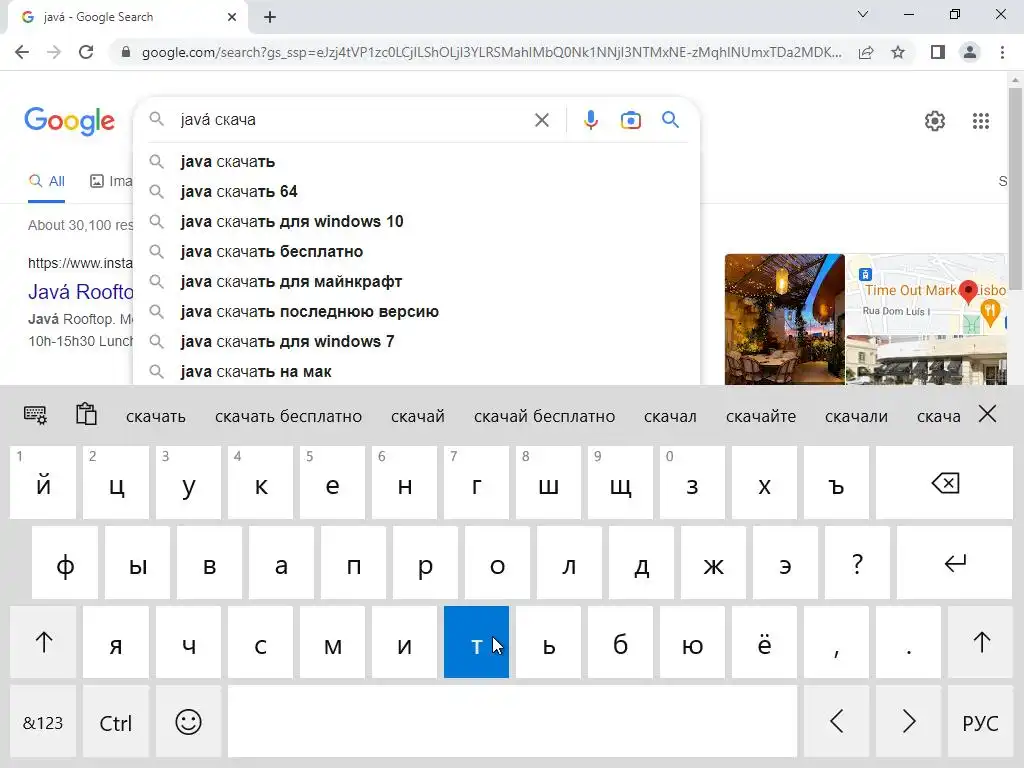Close the 'javá - Google Search' tab
The image size is (1024, 768).
click(x=232, y=17)
